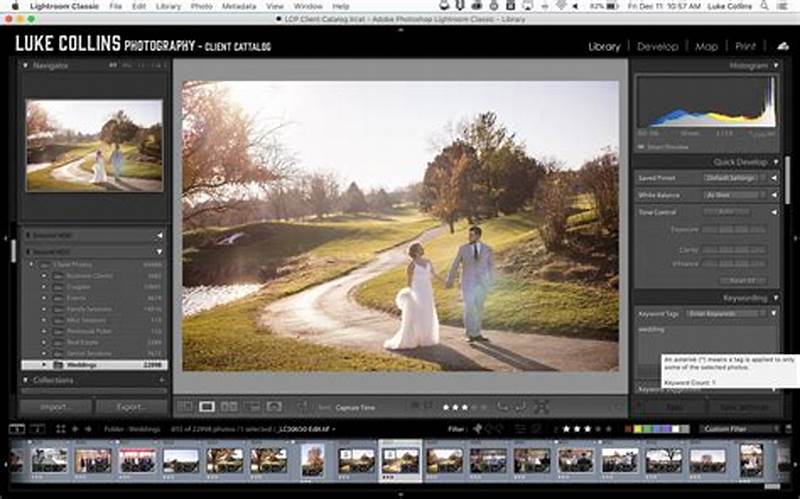Open the Print module
Image resolution: width=800 pixels, height=499 pixels.
click(745, 46)
